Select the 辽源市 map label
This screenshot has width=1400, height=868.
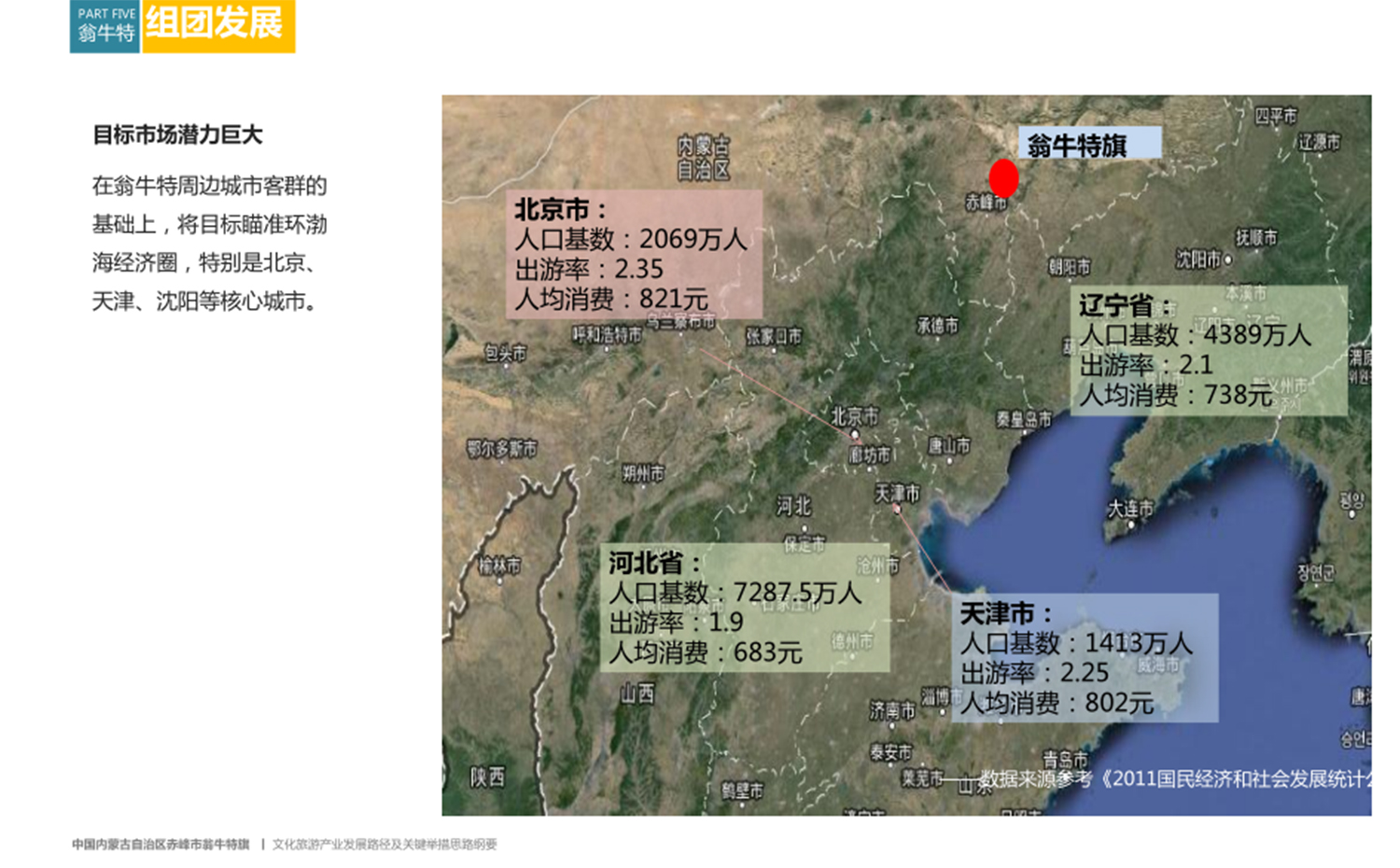(1320, 143)
